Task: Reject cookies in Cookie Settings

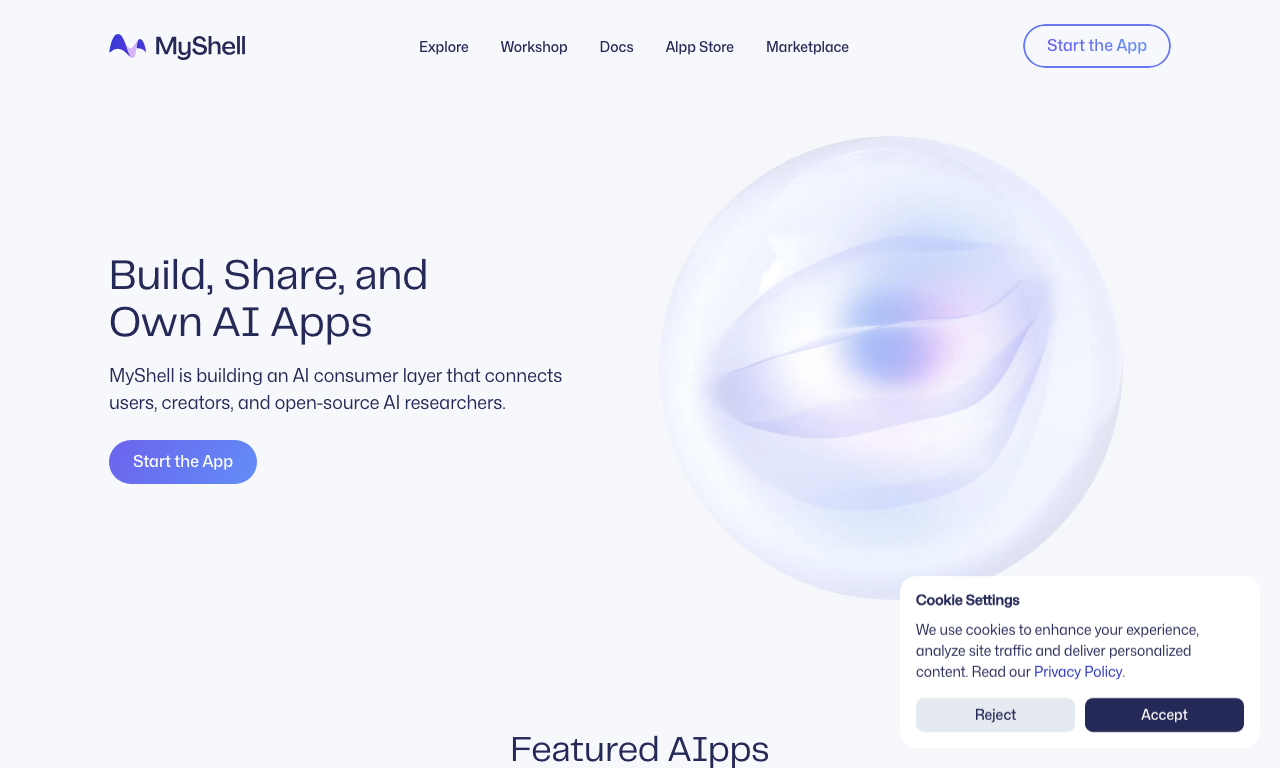Action: tap(995, 715)
